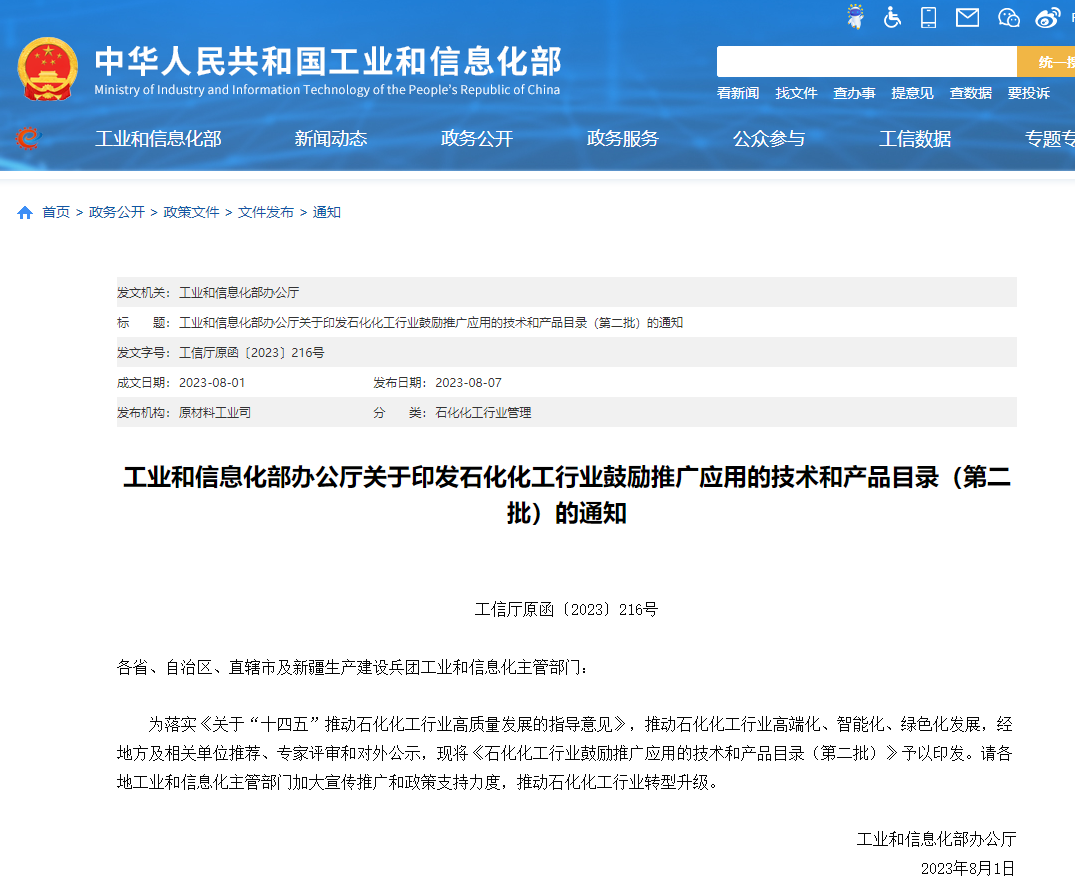Screen dimensions: 1075x882
Task: Click the category value 石化化工行业管理
Action: [x=483, y=413]
